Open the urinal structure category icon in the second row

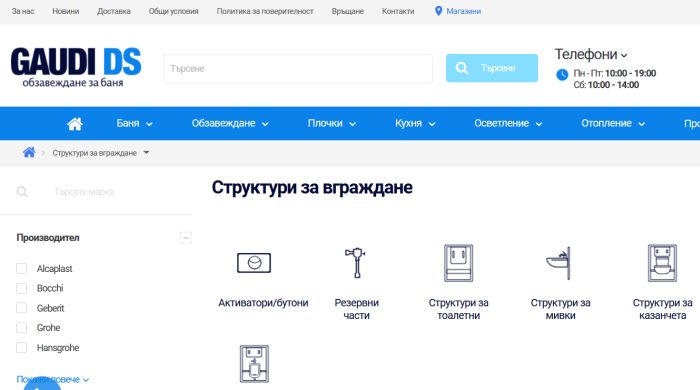click(x=254, y=364)
